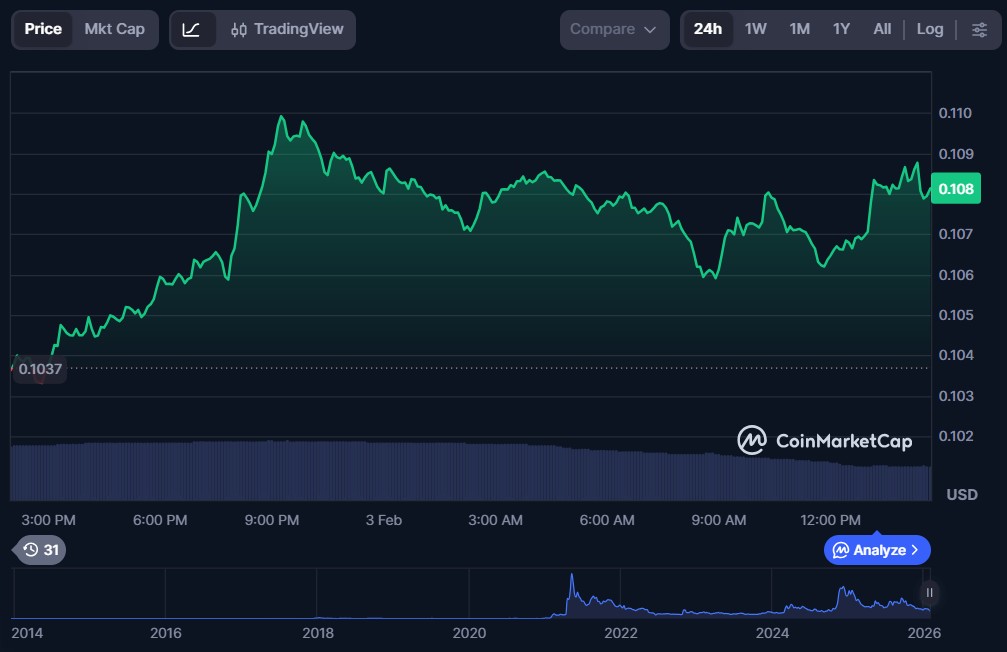Show the 1Y time range

pos(841,30)
